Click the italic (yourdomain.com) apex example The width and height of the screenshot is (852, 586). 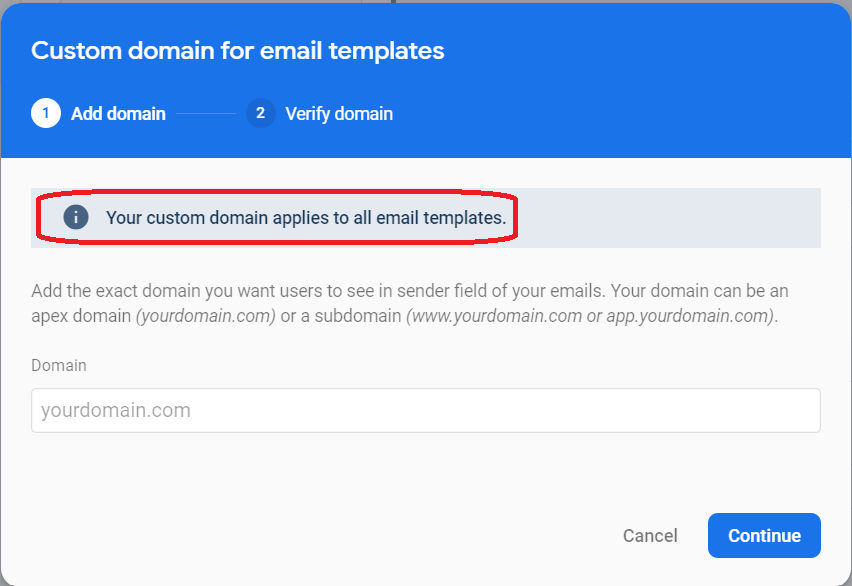coord(206,316)
